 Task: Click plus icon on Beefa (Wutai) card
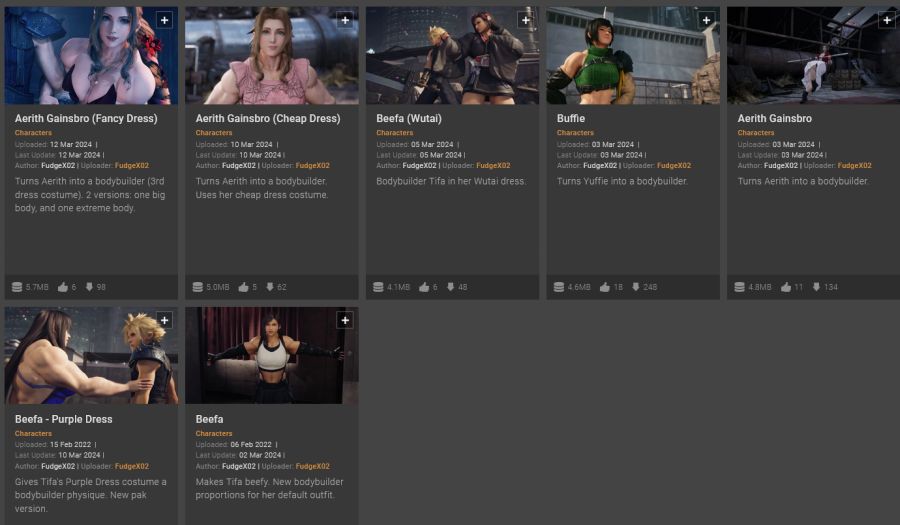click(526, 20)
